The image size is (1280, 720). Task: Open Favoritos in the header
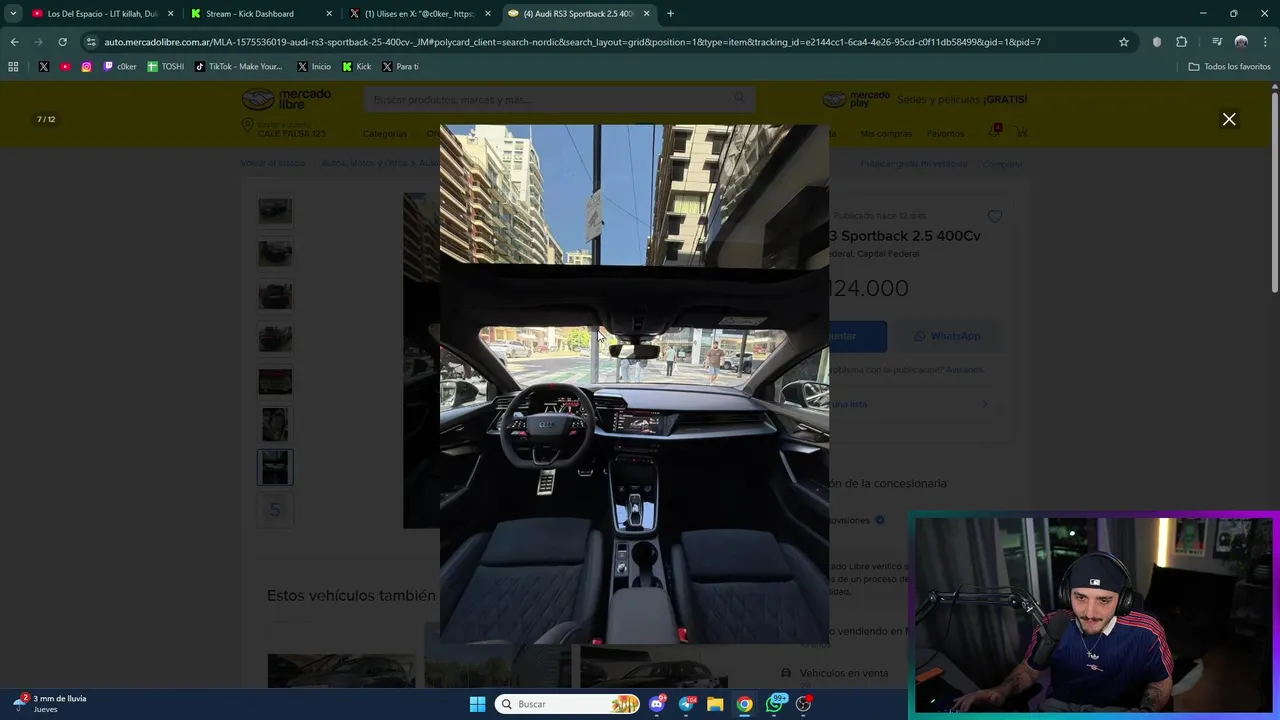click(x=945, y=134)
